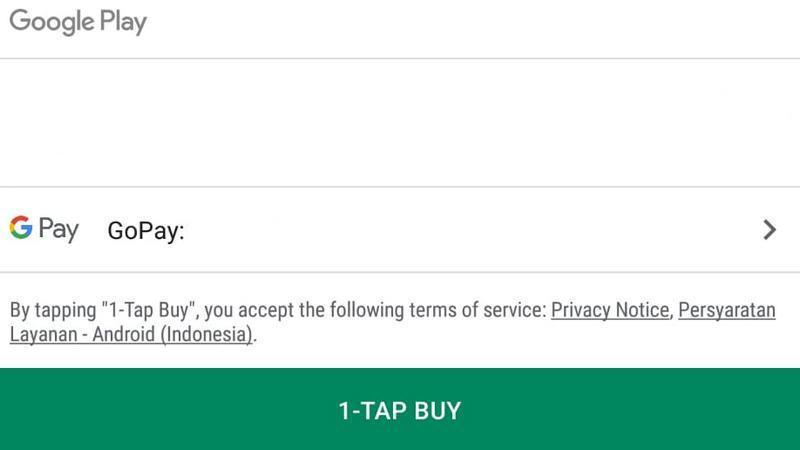The width and height of the screenshot is (800, 450).
Task: Expand payment options via the GoPay chevron
Action: click(x=769, y=230)
